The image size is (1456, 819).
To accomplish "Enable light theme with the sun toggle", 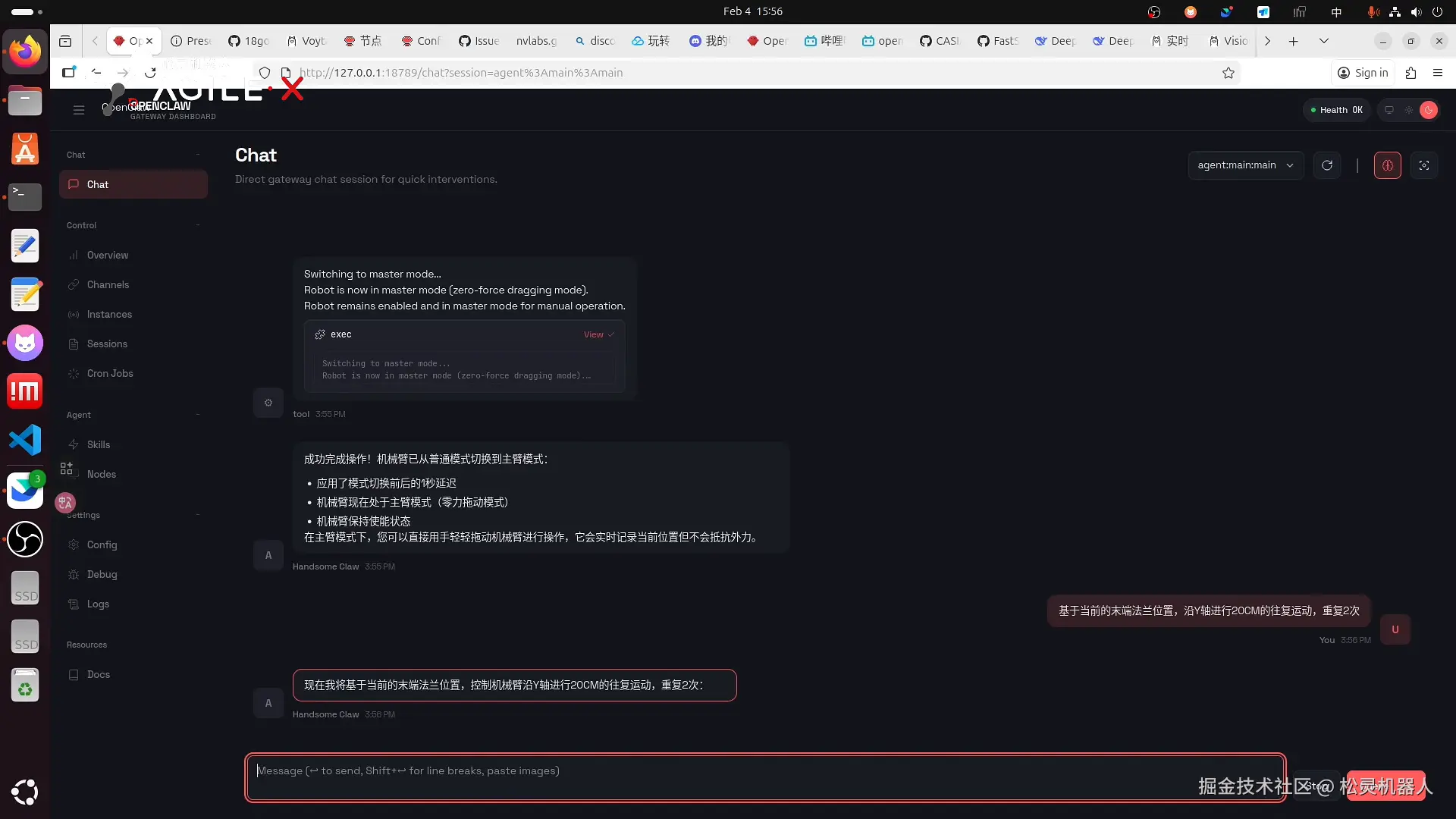I will tap(1409, 110).
